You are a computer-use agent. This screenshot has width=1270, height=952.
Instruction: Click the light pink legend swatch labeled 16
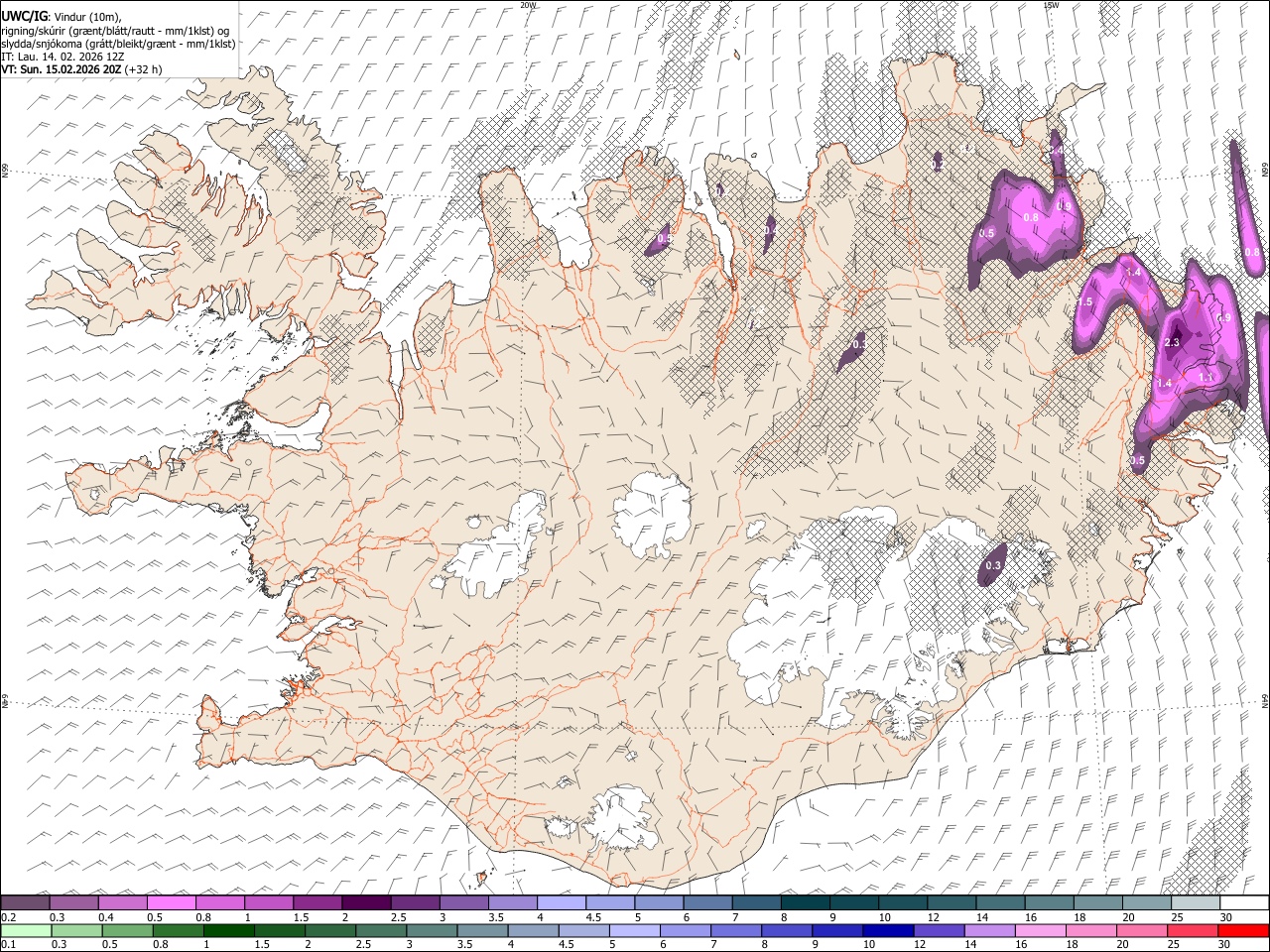click(x=1040, y=930)
